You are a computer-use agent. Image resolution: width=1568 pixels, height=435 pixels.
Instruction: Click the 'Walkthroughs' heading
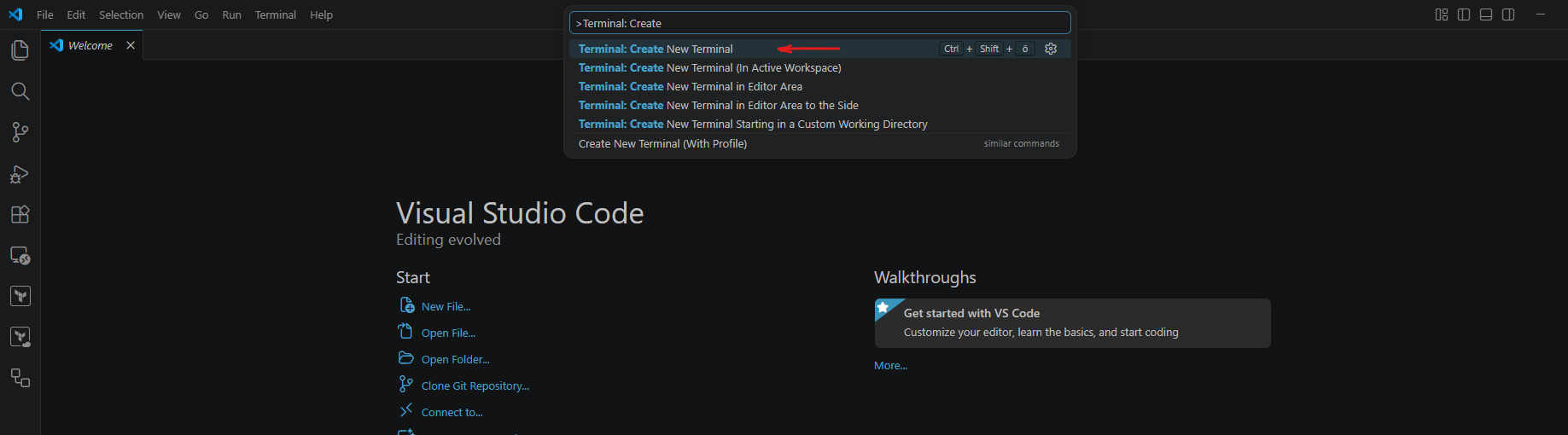924,277
